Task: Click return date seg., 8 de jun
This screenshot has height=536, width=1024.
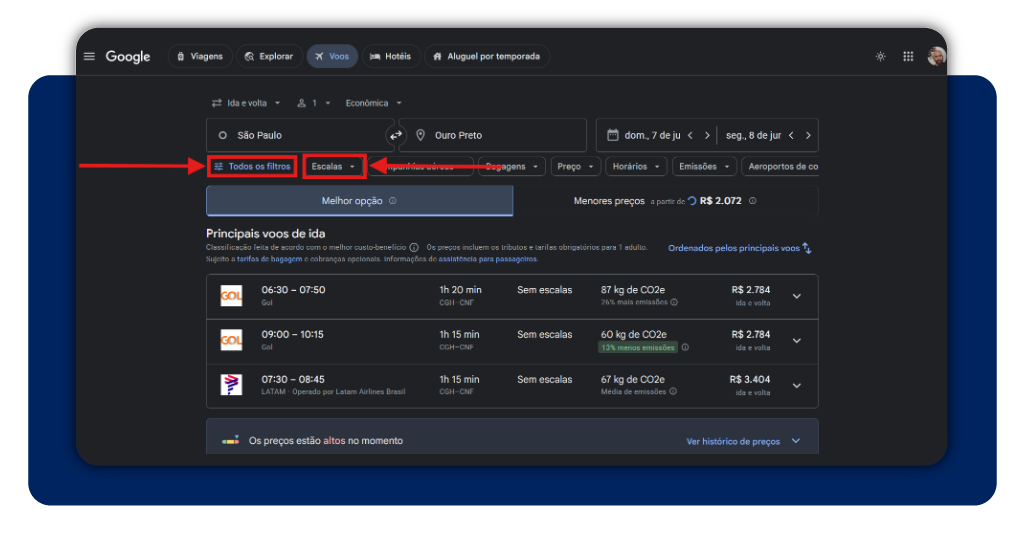Action: [754, 135]
